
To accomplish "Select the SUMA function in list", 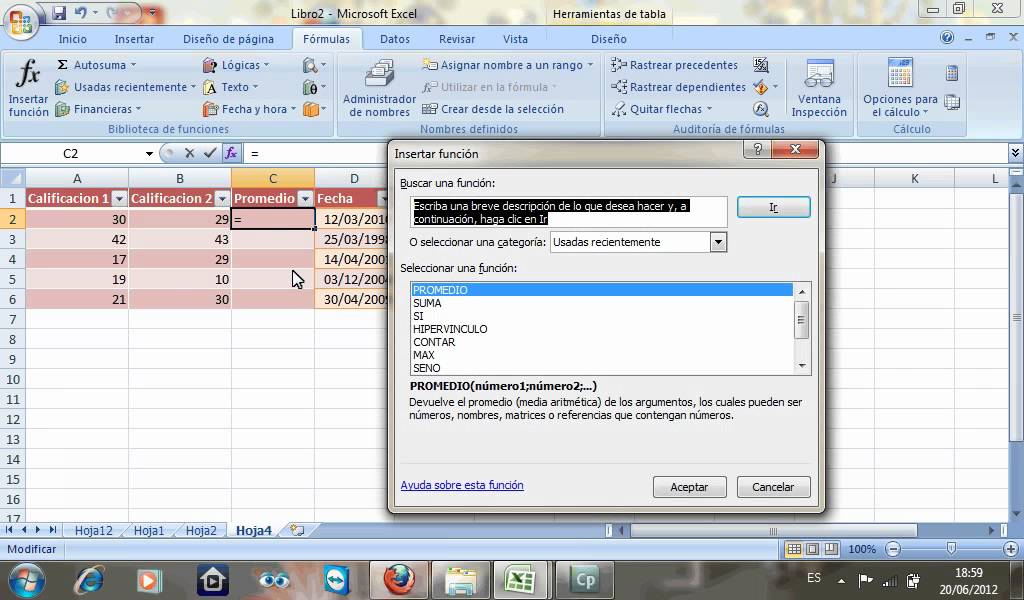I will (427, 303).
